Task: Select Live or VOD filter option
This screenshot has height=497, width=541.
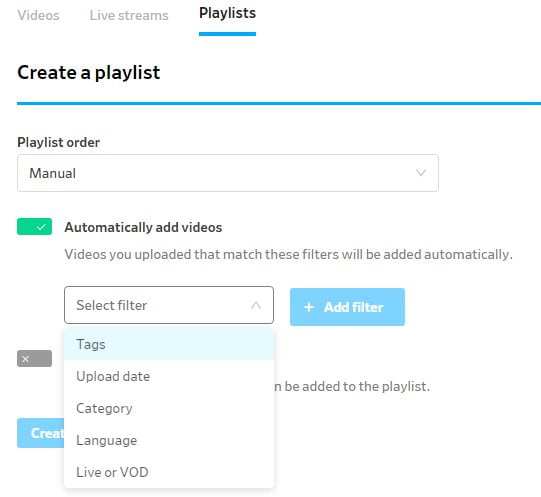Action: [x=169, y=472]
